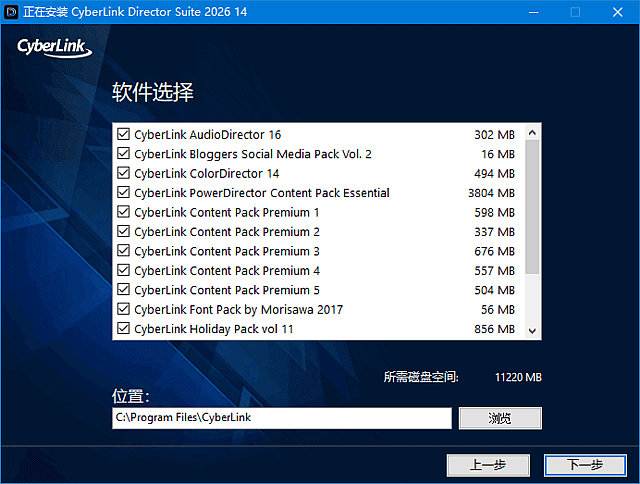
Task: Click the software list scrollbar thumb
Action: pyautogui.click(x=532, y=205)
